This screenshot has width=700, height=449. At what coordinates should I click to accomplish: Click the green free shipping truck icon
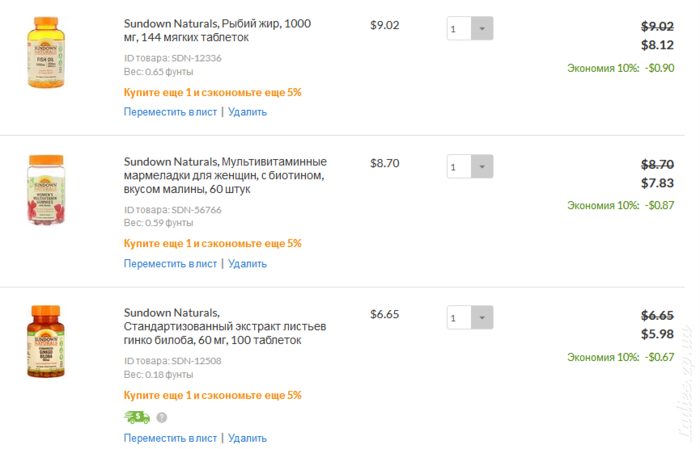tap(137, 417)
